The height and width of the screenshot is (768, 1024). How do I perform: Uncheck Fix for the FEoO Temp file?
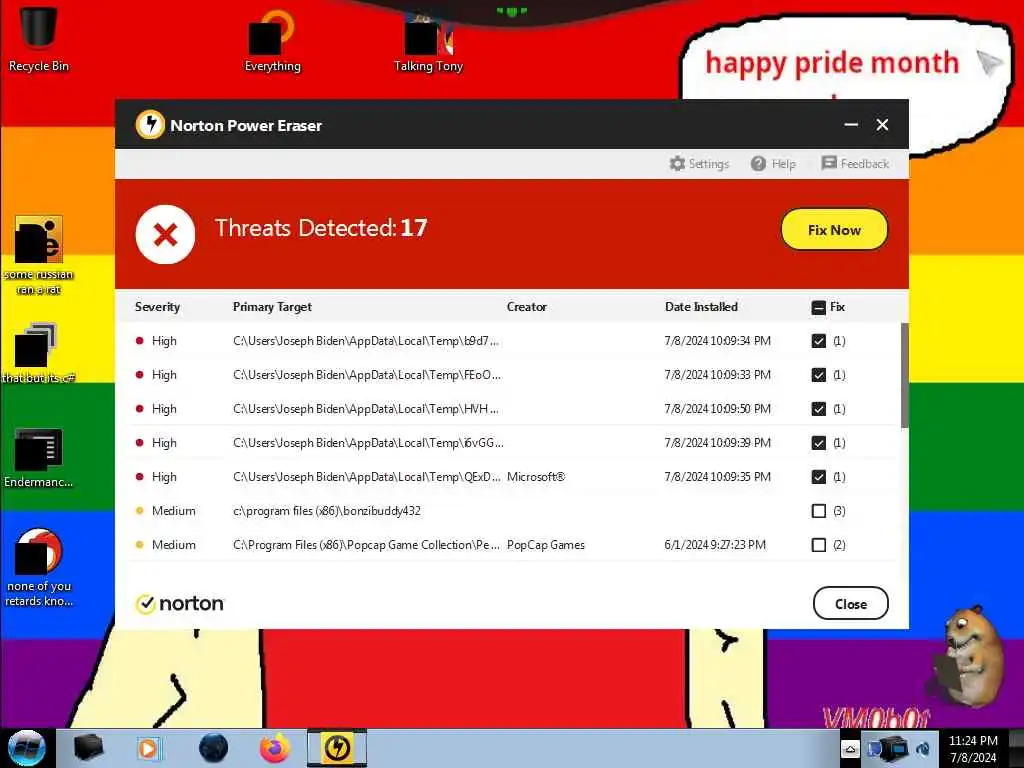pyautogui.click(x=818, y=375)
